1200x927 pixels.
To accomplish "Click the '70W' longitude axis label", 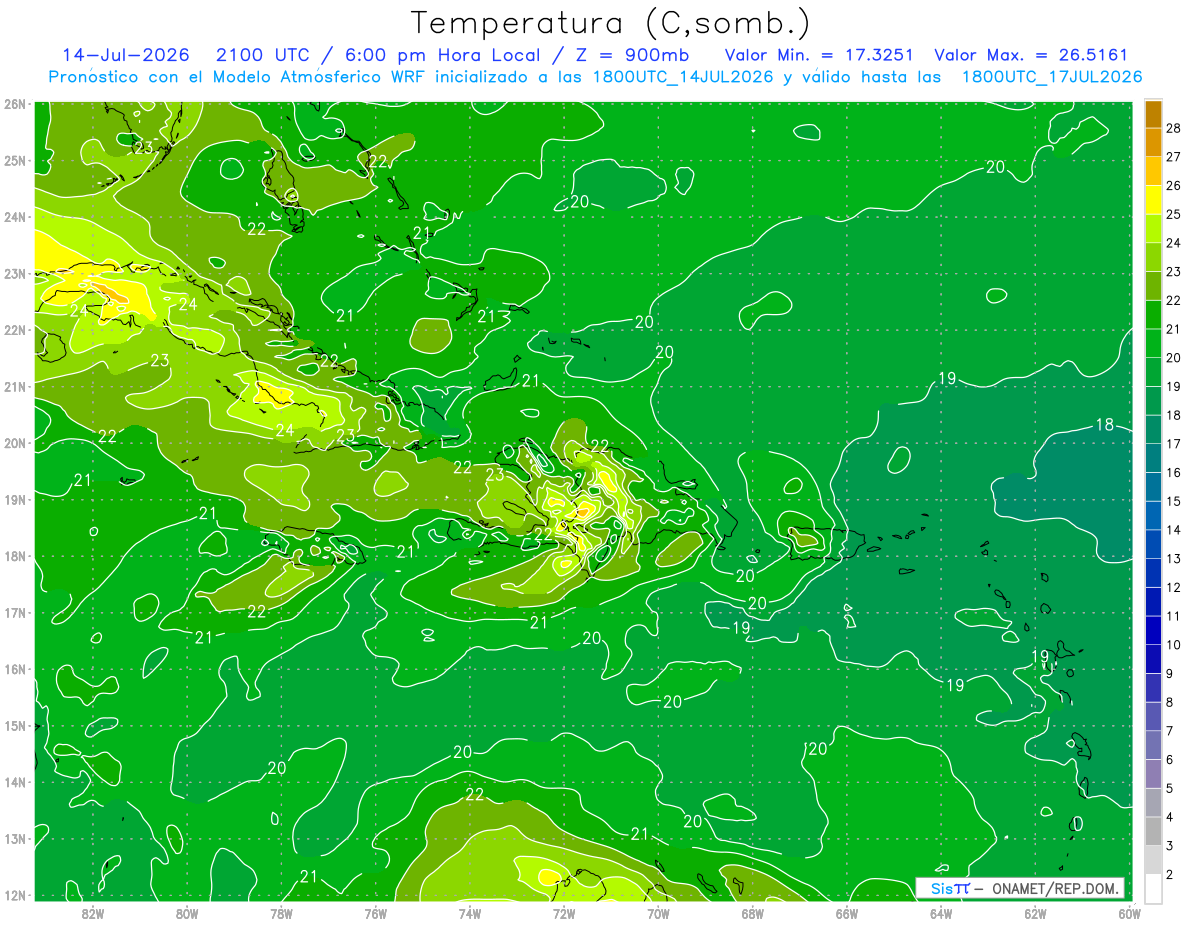I will point(658,912).
